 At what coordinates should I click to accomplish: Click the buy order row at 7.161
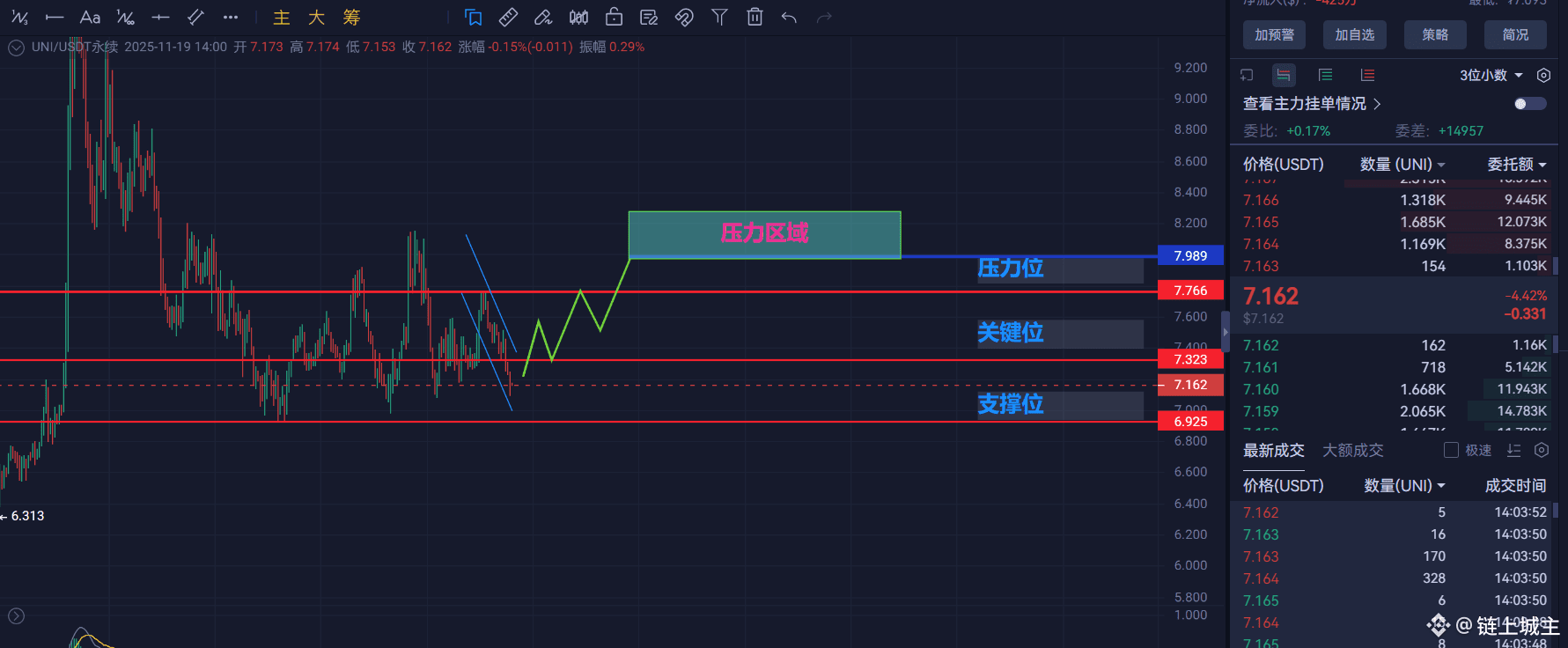(x=1395, y=368)
